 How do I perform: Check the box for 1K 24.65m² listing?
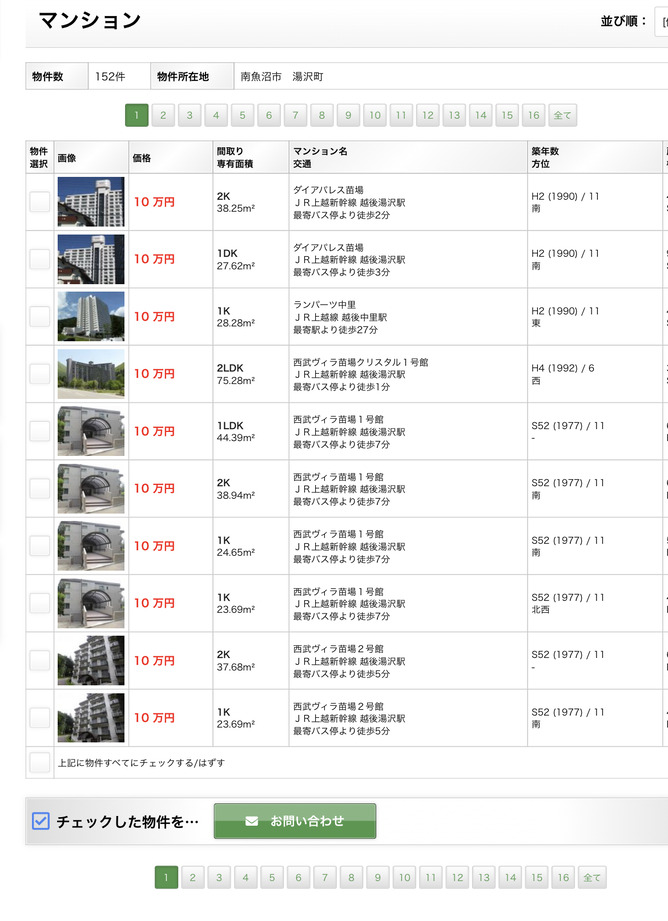40,546
